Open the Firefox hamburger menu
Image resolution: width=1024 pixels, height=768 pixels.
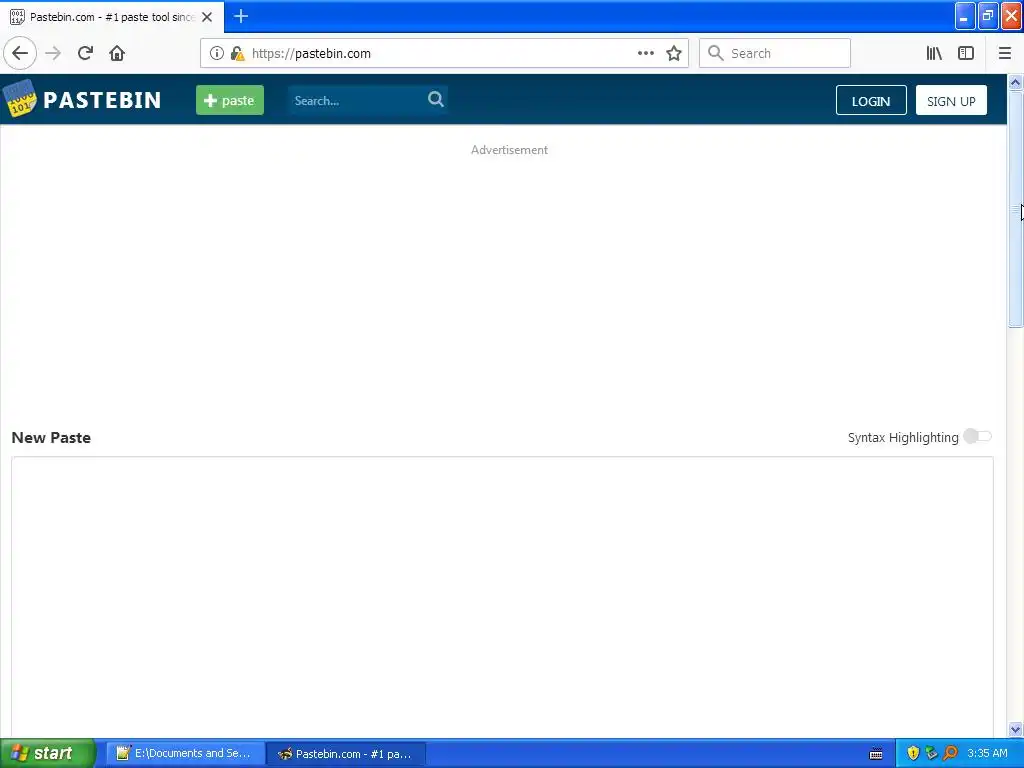[1005, 53]
